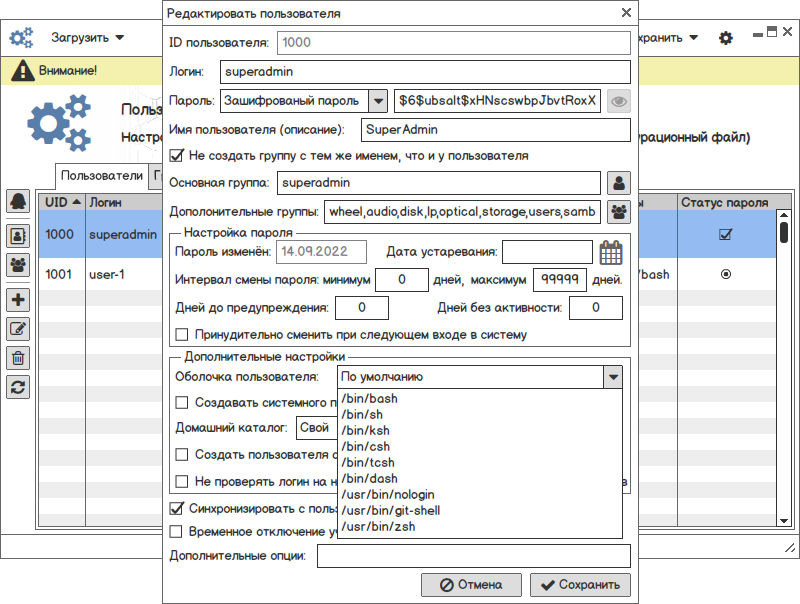
Task: Refresh the user list with the reload icon
Action: [x=18, y=387]
